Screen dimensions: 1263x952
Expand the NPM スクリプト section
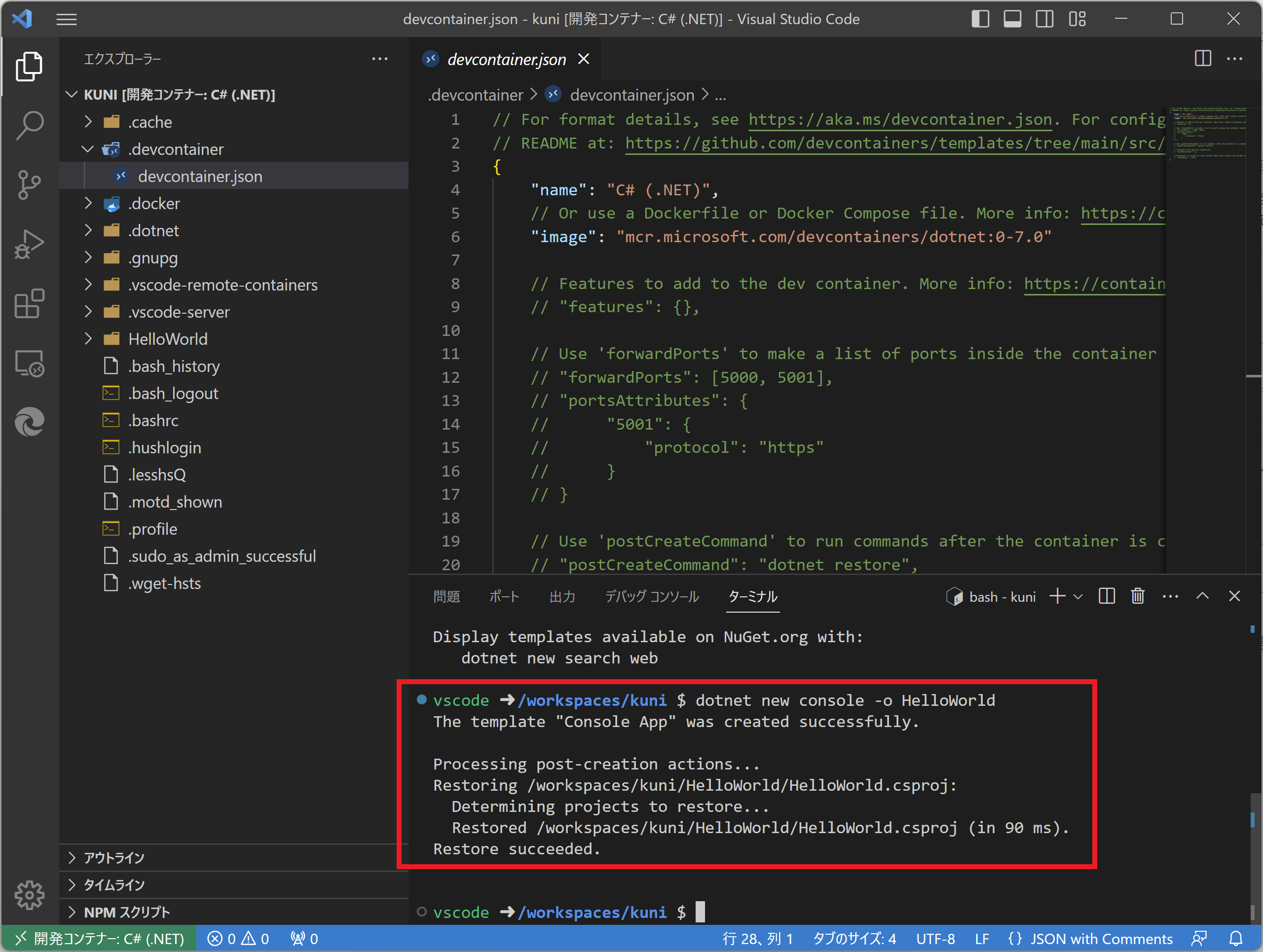pos(234,912)
